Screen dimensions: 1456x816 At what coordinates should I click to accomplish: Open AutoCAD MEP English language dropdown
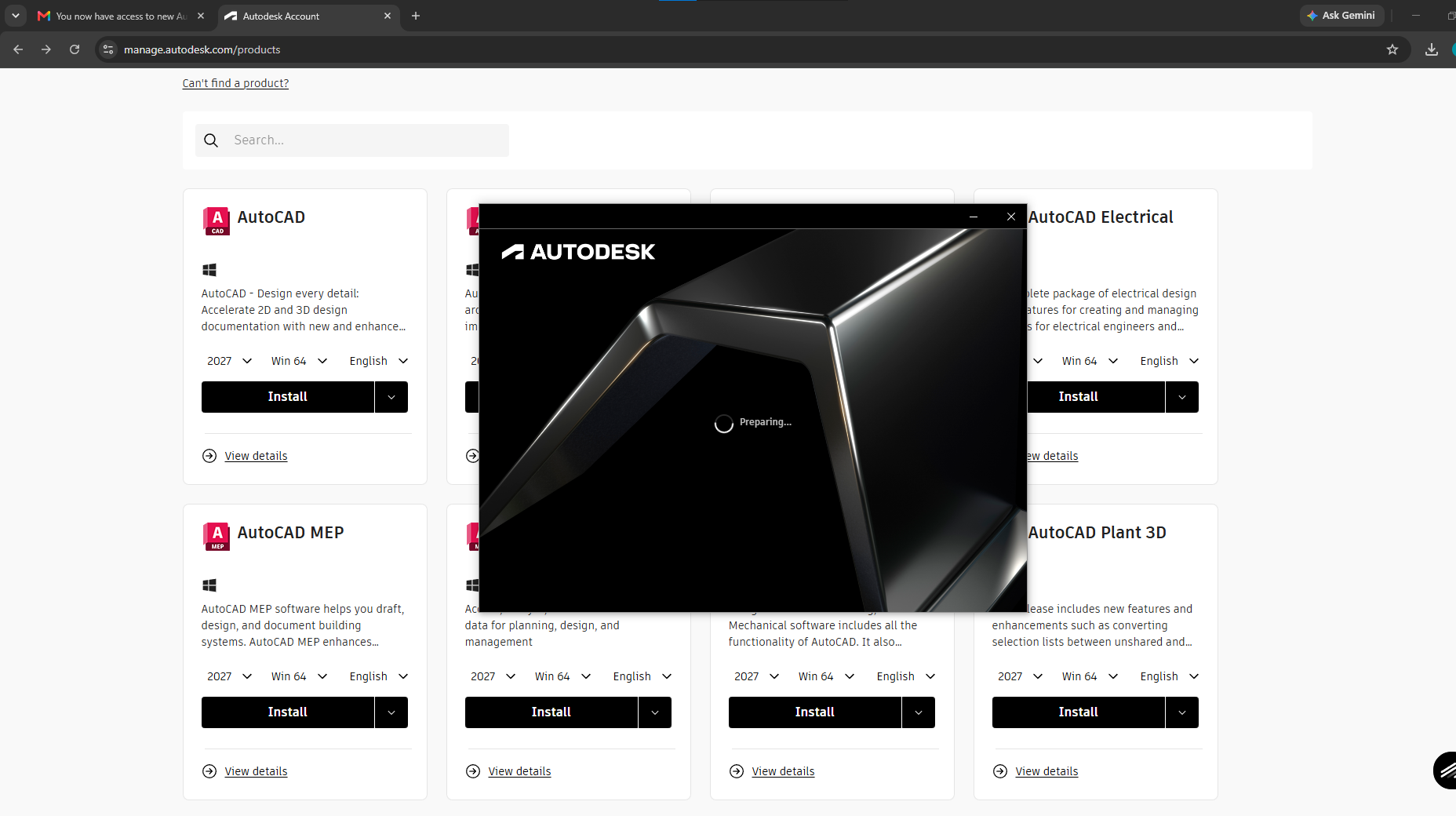click(x=379, y=676)
